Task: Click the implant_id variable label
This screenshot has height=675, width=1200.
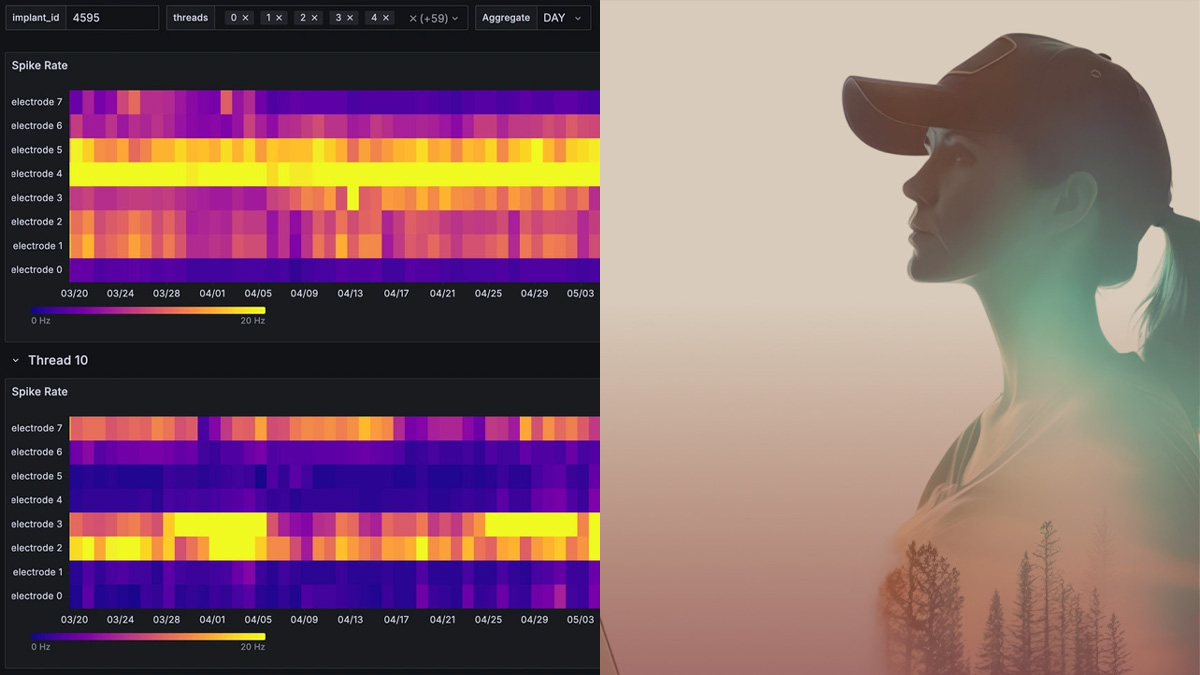Action: 36,18
